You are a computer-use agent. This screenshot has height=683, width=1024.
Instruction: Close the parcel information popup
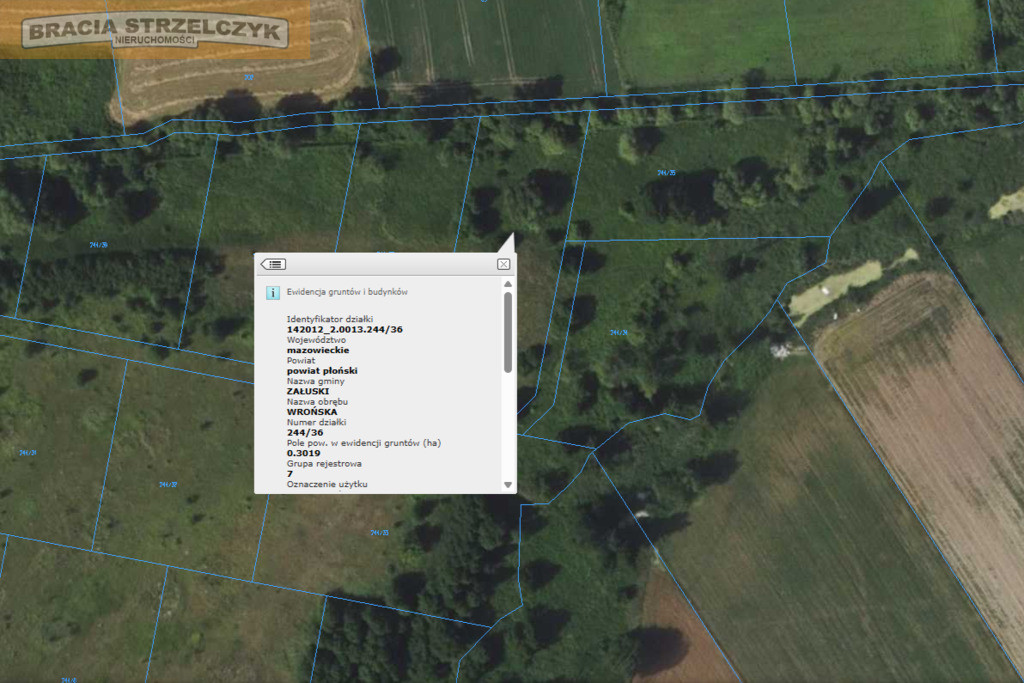pos(504,264)
